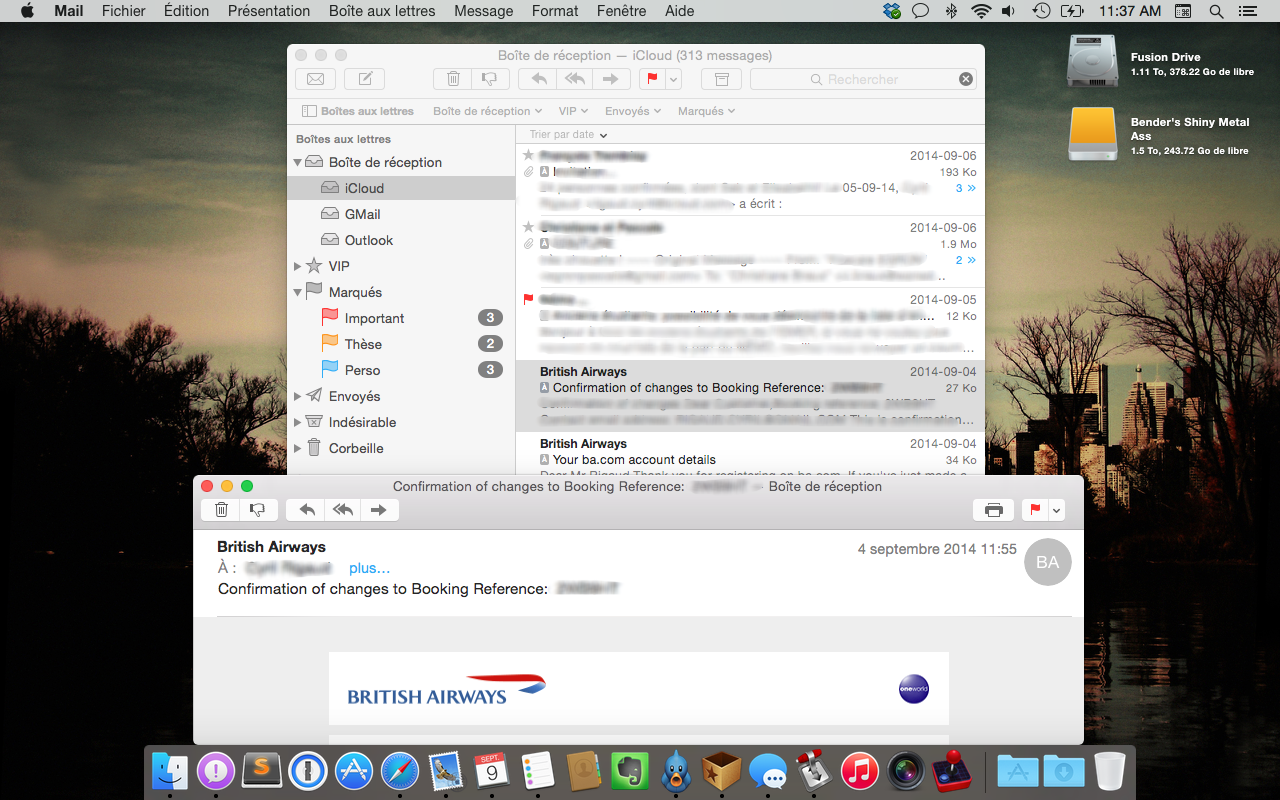
Task: Click the plus... recipients link
Action: click(369, 568)
